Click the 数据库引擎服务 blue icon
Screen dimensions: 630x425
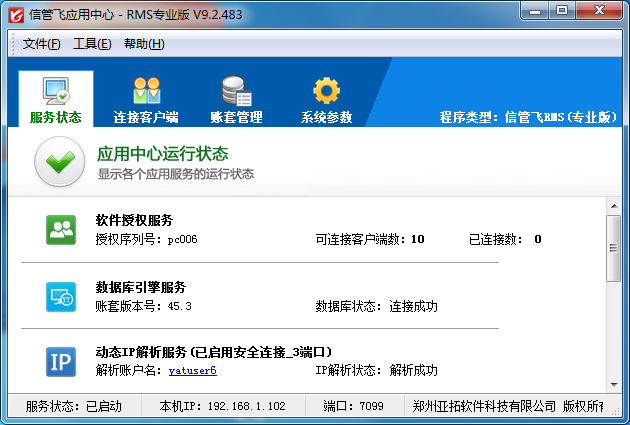click(x=61, y=296)
